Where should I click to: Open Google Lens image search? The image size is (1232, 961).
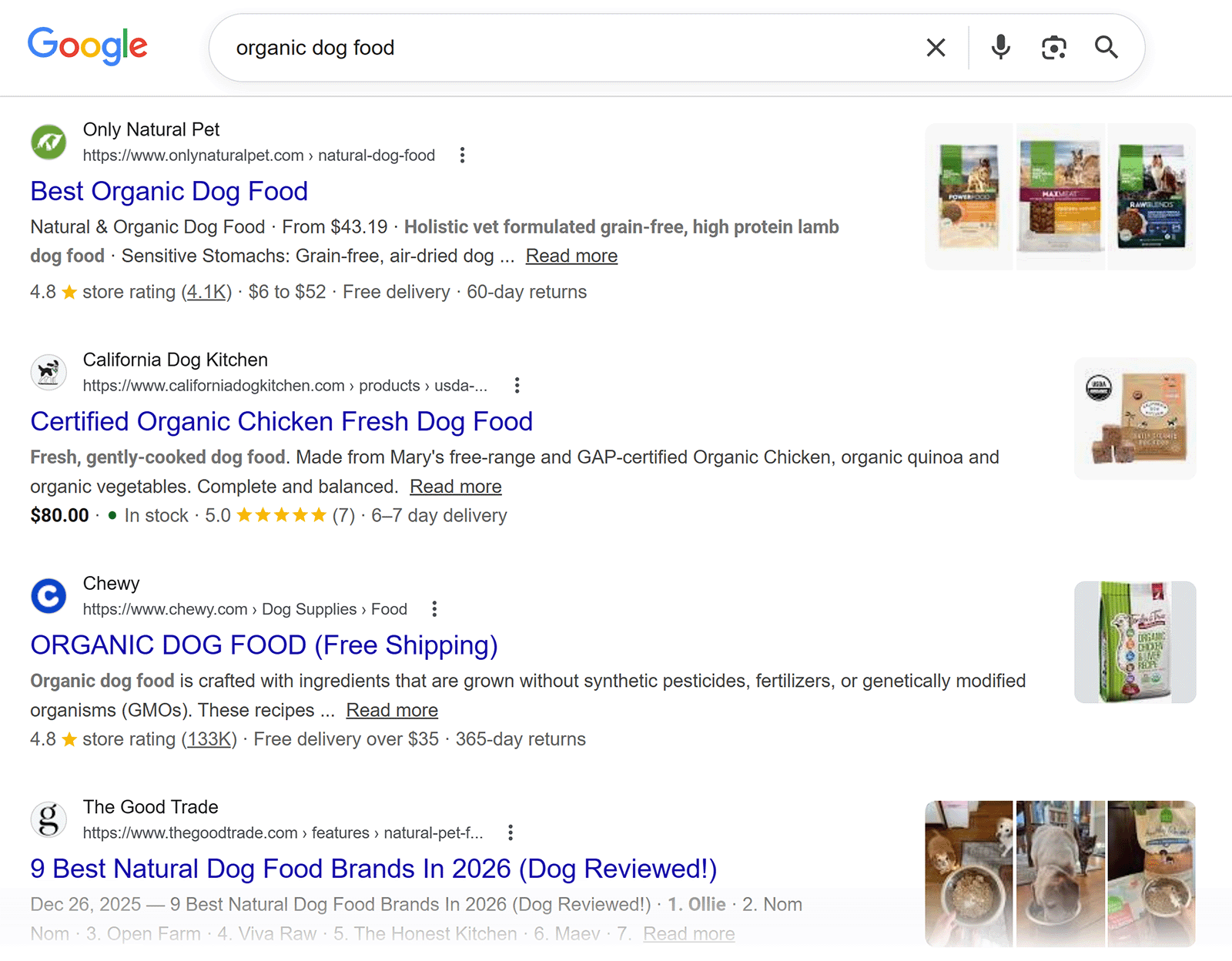click(1053, 47)
